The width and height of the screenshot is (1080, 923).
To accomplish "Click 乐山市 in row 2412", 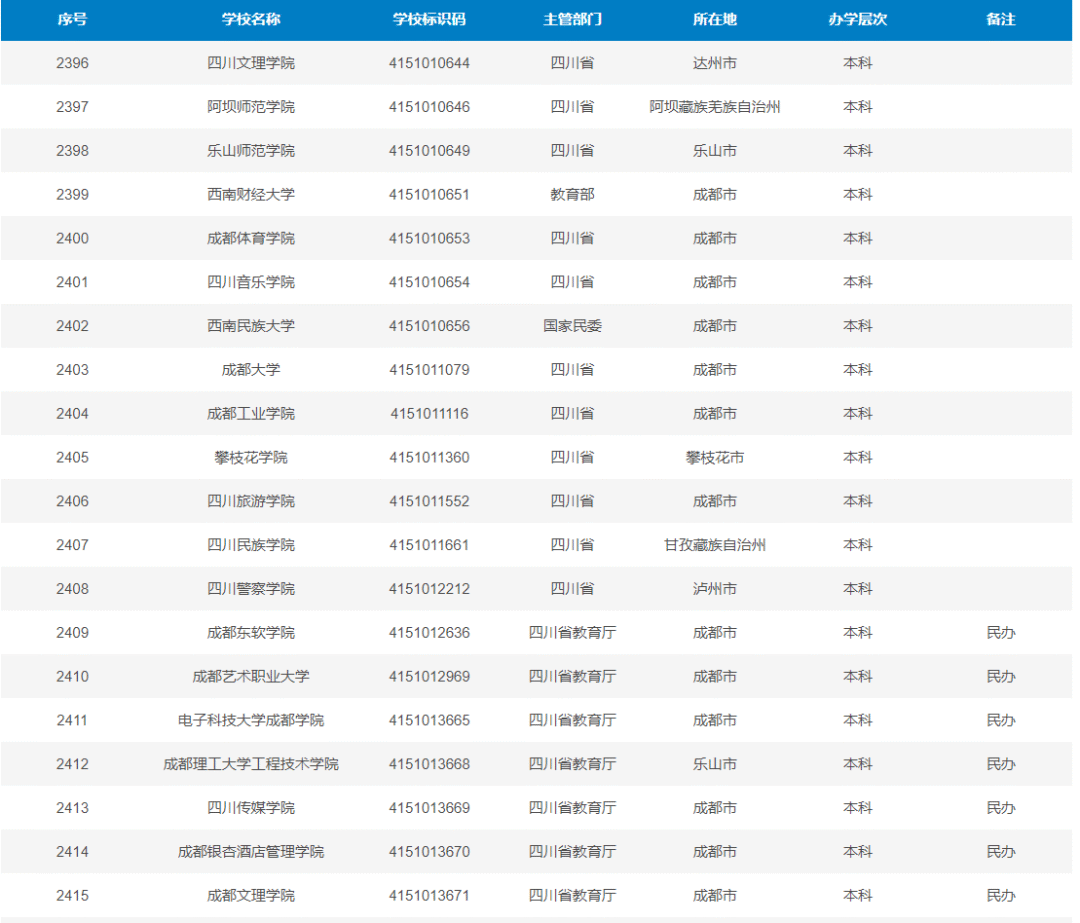I will coord(715,764).
